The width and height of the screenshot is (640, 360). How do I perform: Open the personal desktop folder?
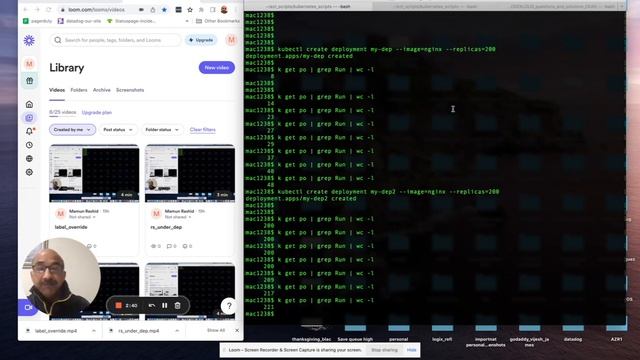click(398, 331)
